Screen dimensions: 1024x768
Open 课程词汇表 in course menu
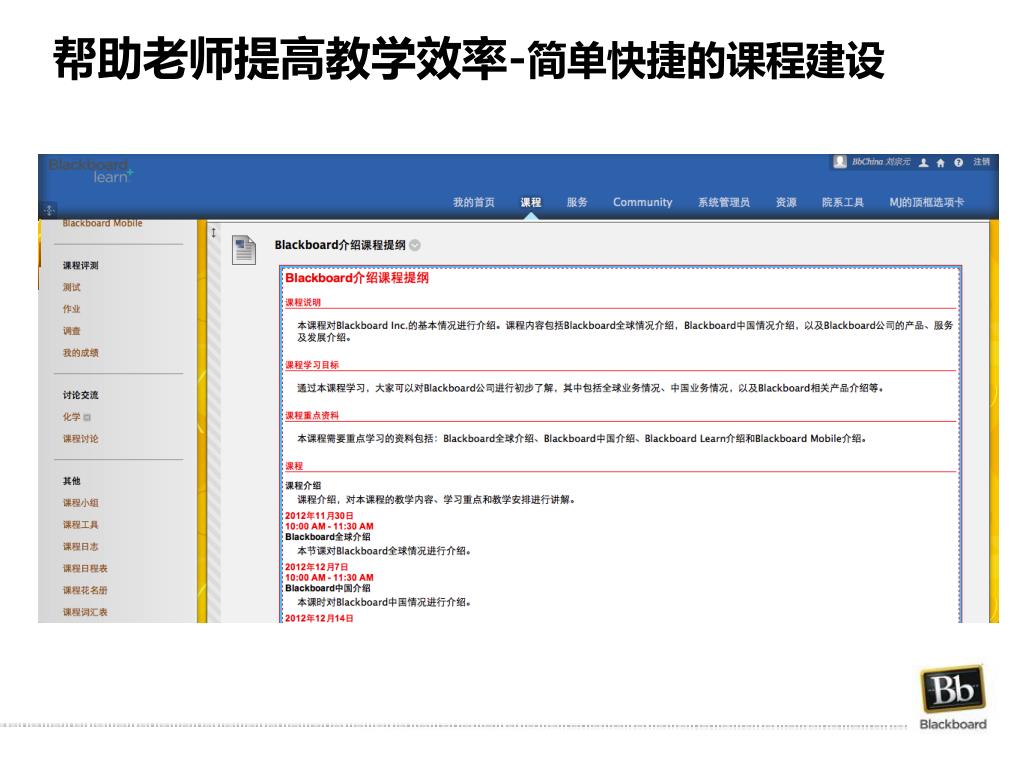tap(86, 612)
